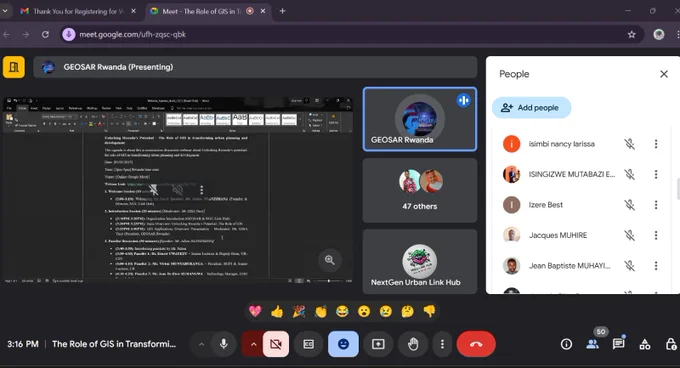Click the meeting title The Role of GIS
The image size is (680, 368).
click(114, 344)
